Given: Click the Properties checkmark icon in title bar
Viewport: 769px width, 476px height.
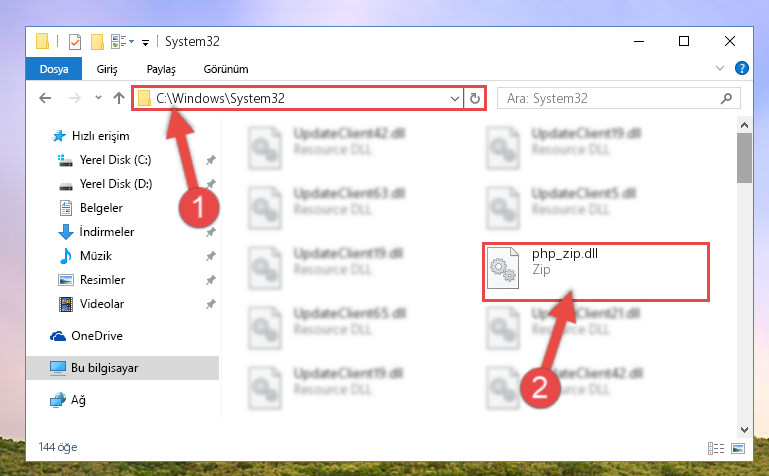Looking at the screenshot, I should click(75, 42).
